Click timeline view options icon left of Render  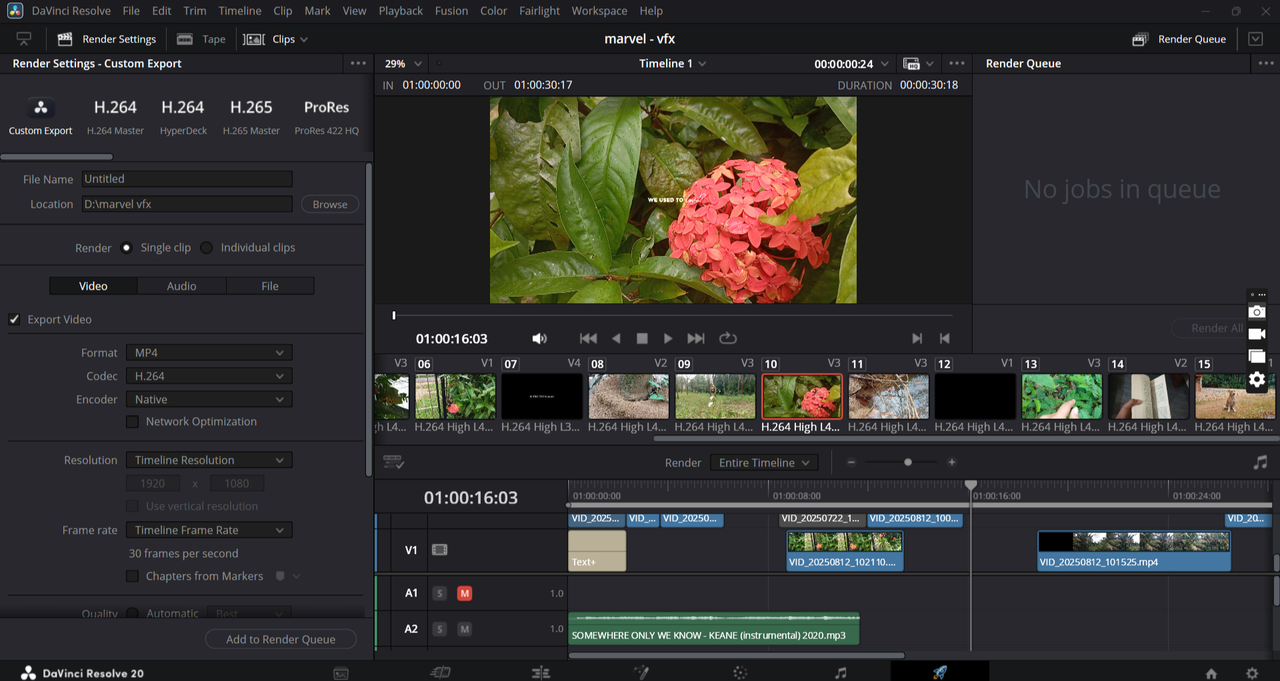tap(394, 463)
